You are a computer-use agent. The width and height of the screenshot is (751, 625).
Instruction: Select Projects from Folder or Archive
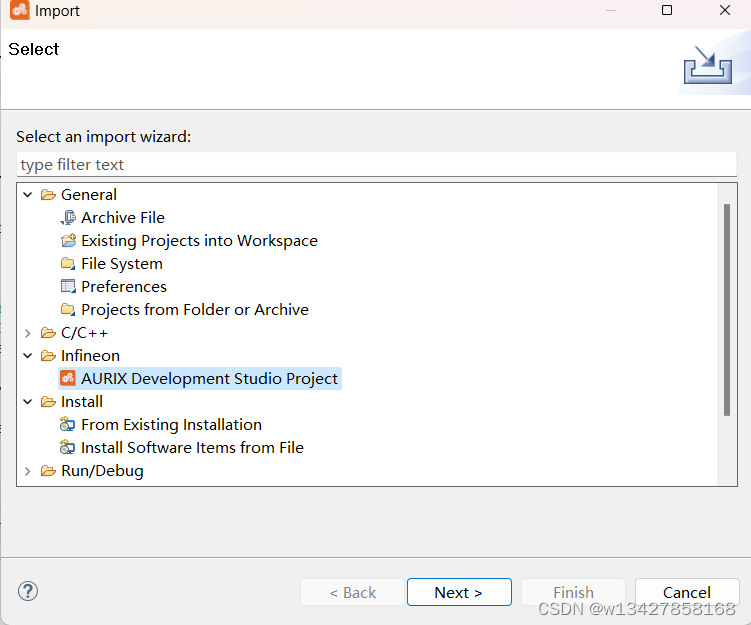(195, 310)
